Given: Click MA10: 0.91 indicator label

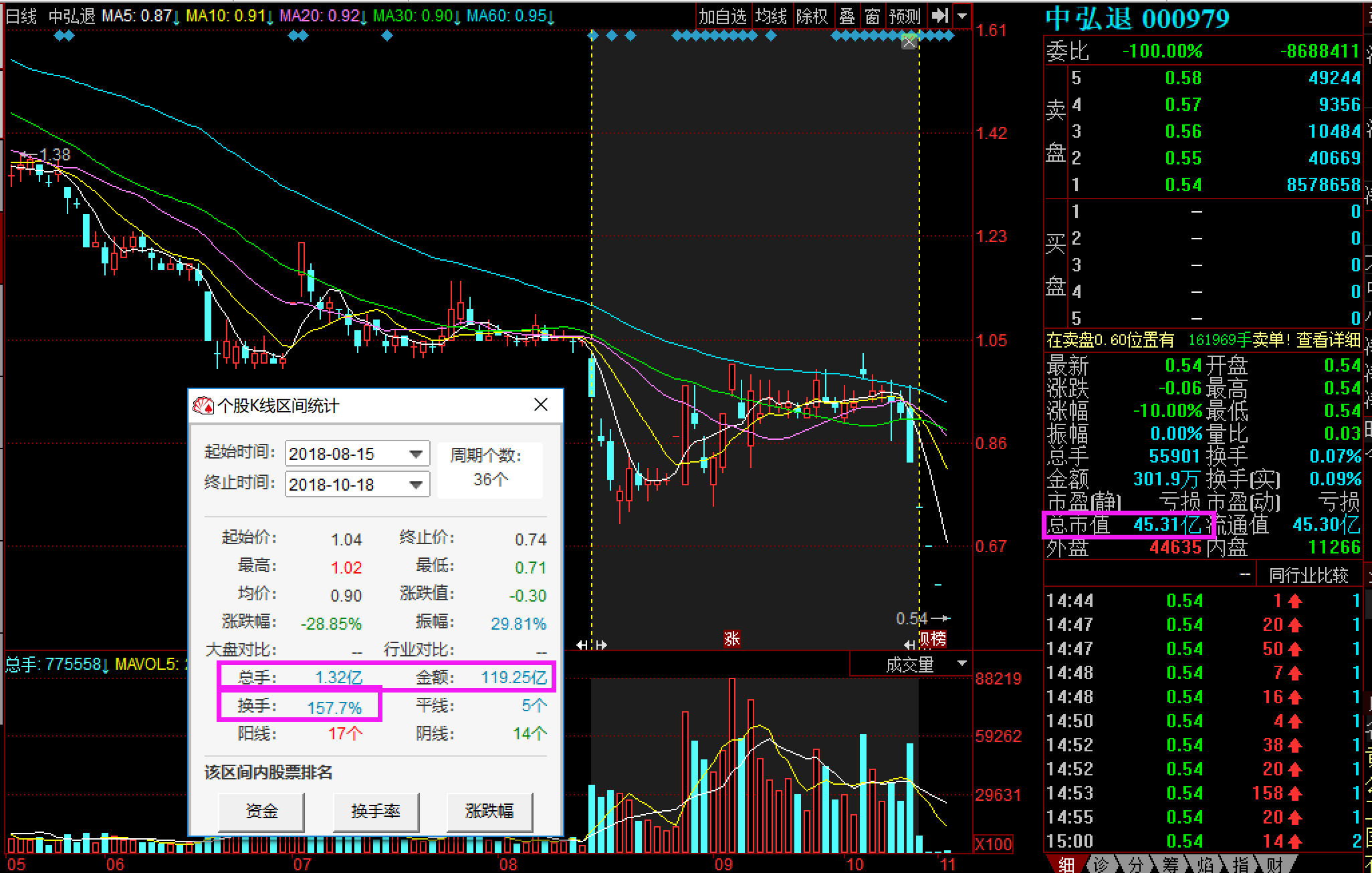Looking at the screenshot, I should 230,16.
